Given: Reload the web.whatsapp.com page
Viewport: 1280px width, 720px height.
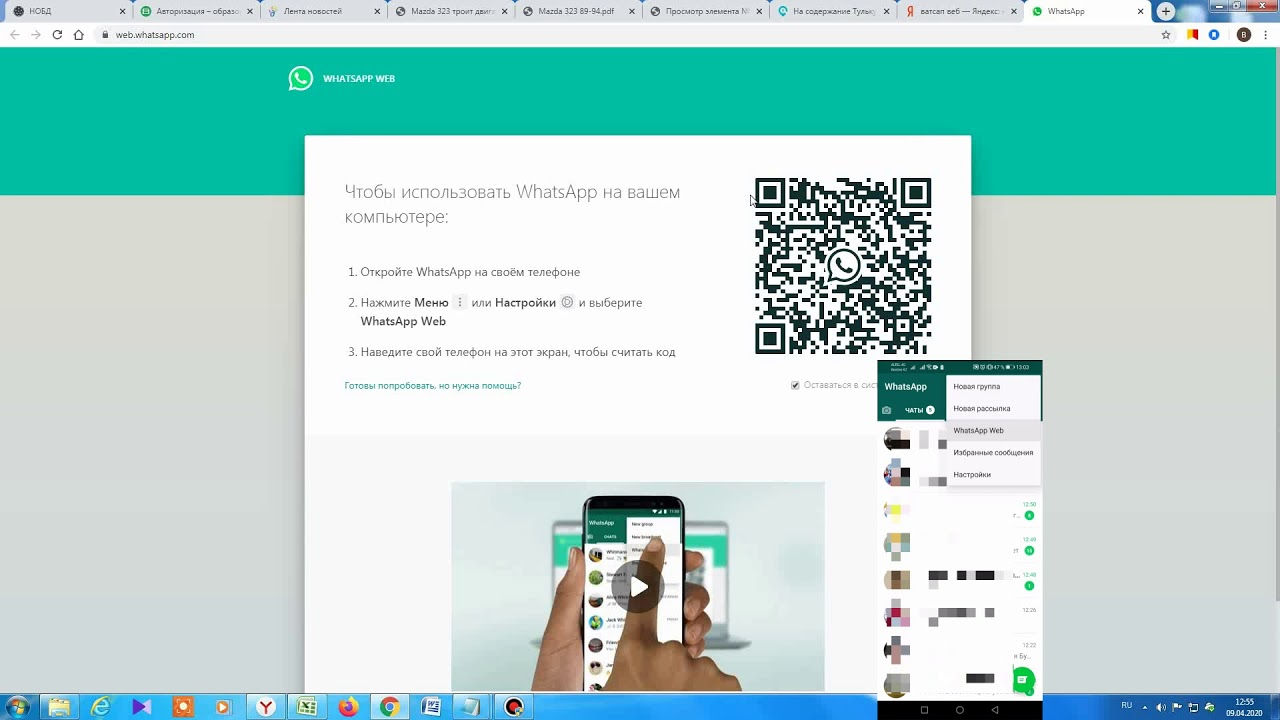Looking at the screenshot, I should (x=57, y=34).
